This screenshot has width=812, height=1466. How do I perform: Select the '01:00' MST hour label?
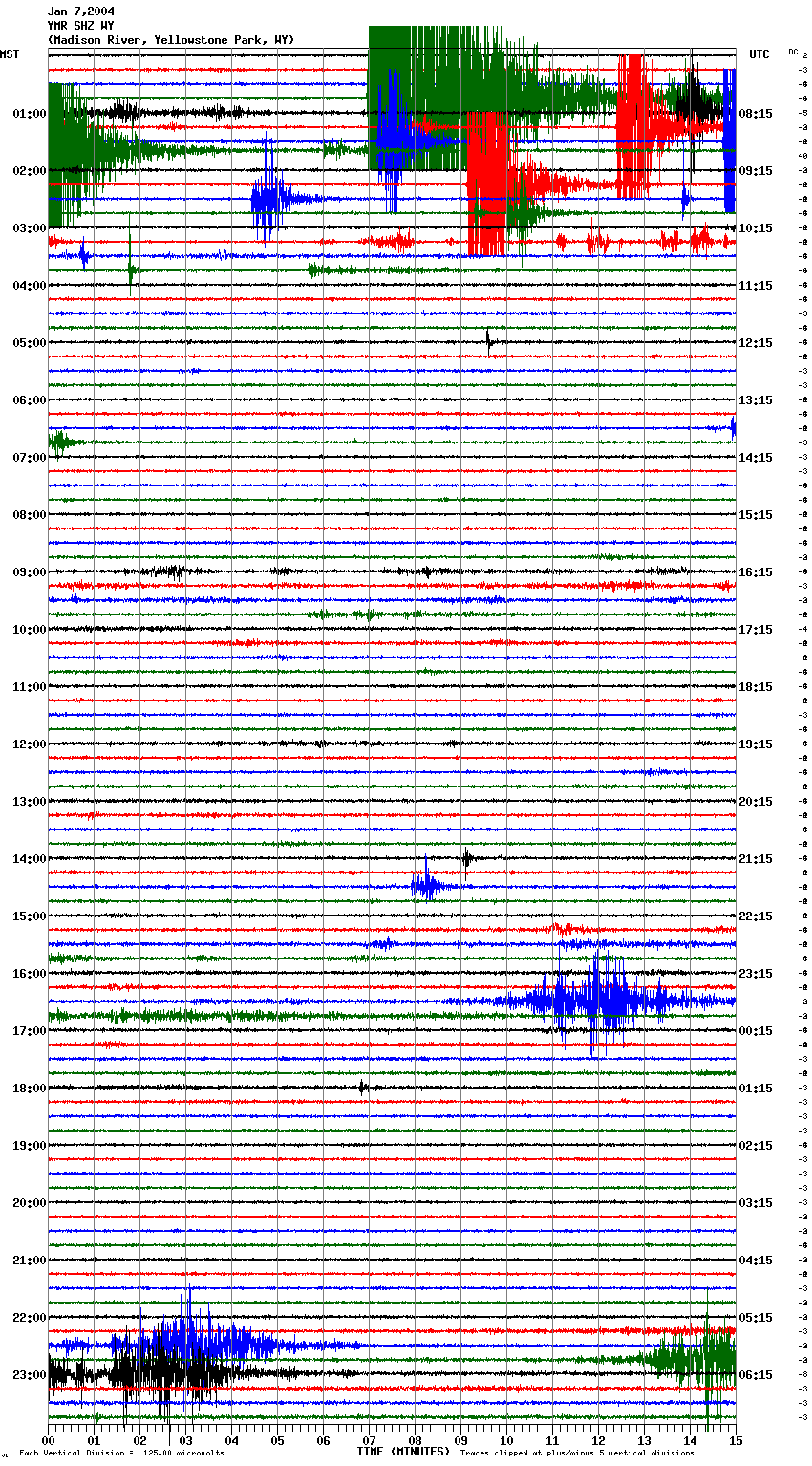(30, 114)
